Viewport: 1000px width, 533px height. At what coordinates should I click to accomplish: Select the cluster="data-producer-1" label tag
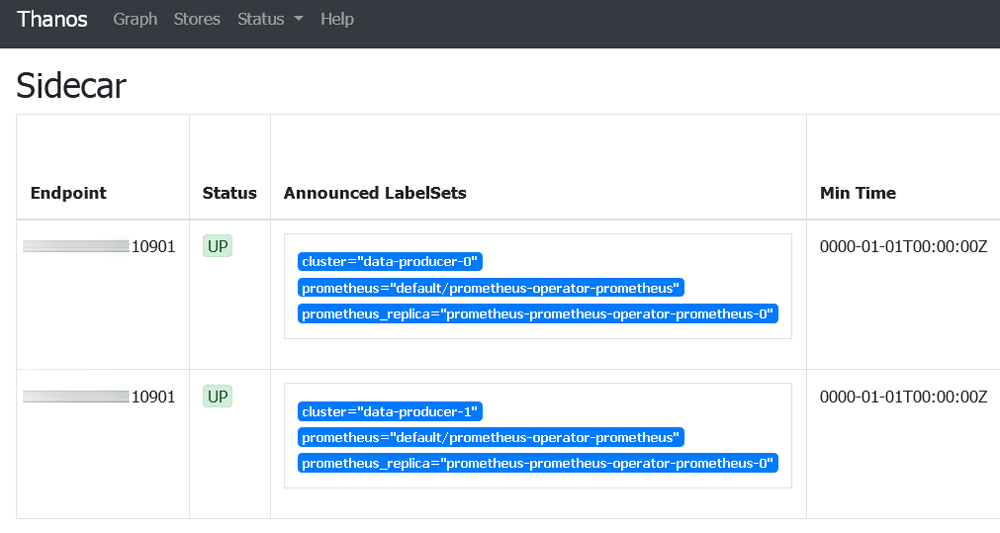pyautogui.click(x=390, y=412)
